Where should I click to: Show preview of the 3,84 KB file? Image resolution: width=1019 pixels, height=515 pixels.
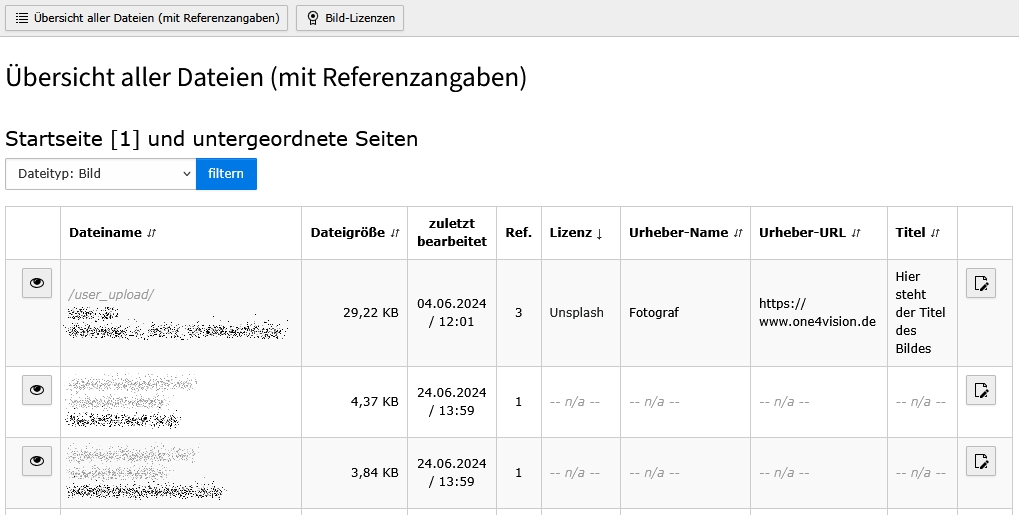click(37, 461)
